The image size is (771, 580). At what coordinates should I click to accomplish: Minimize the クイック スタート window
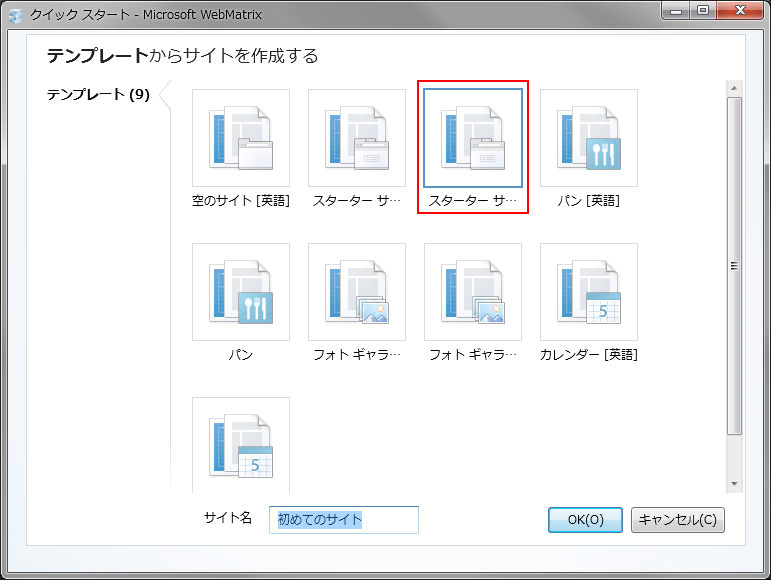coord(676,11)
